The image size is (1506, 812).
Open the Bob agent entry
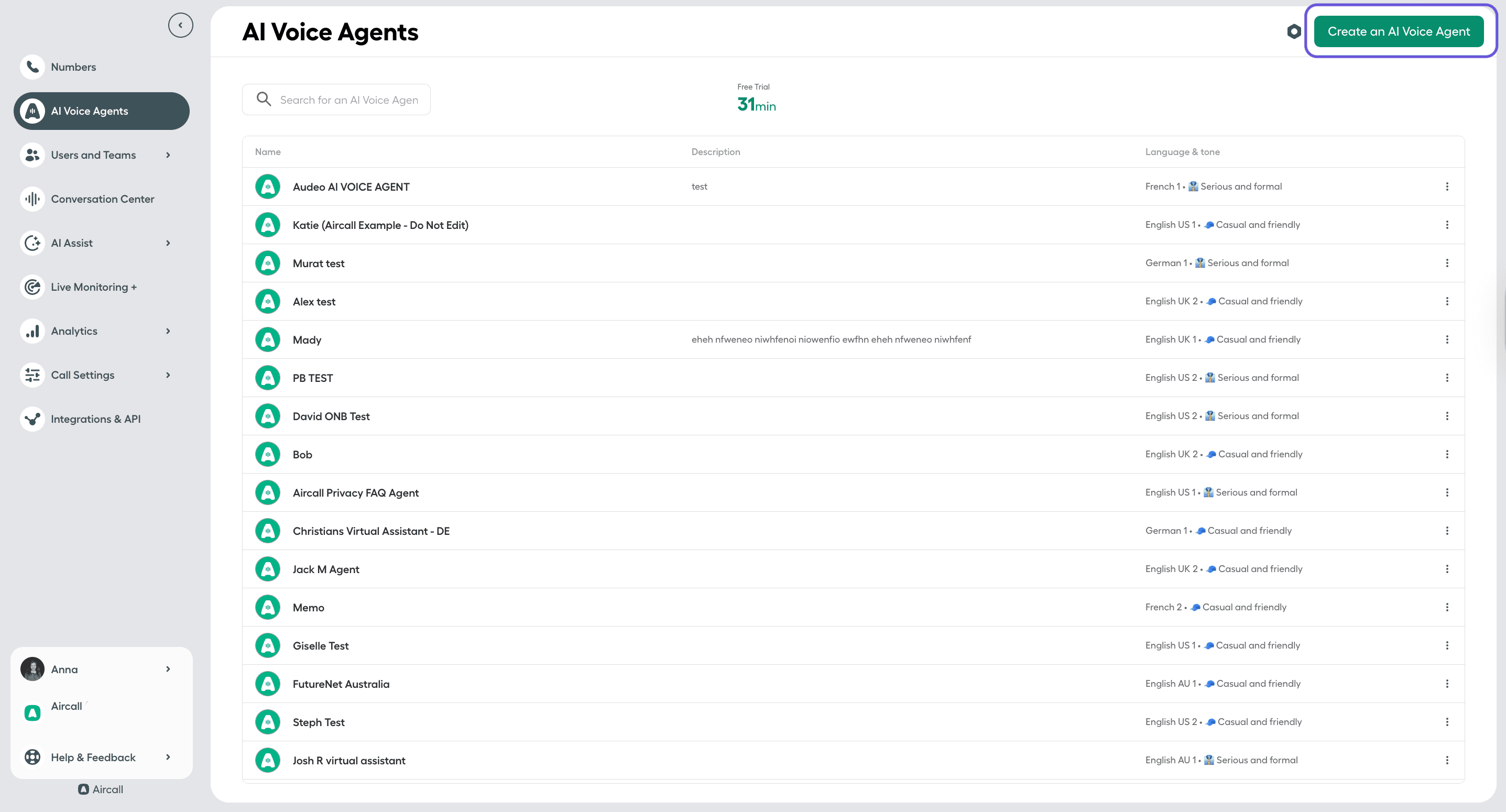pos(302,454)
